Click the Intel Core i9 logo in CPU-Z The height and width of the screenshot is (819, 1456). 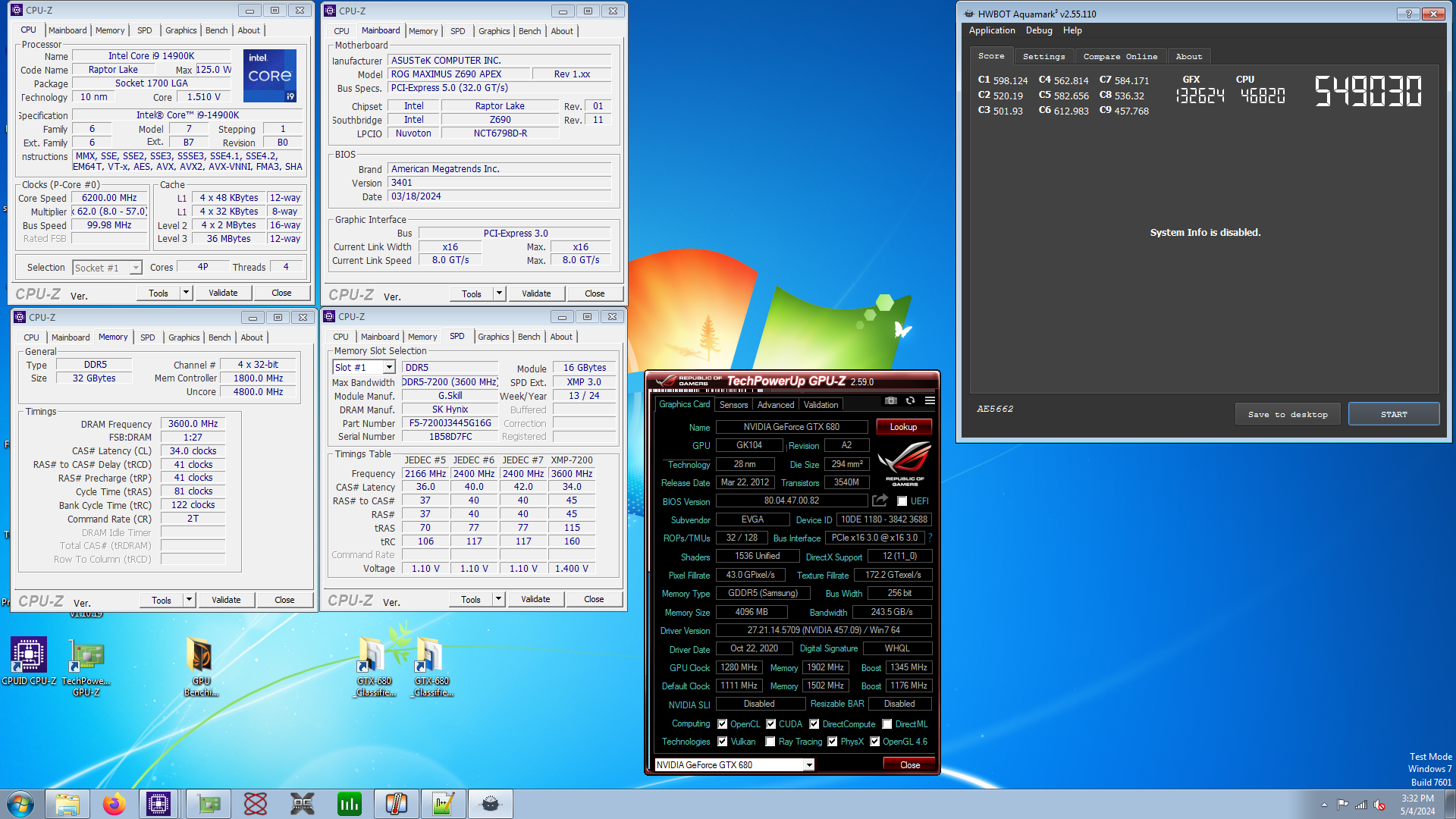click(x=270, y=76)
